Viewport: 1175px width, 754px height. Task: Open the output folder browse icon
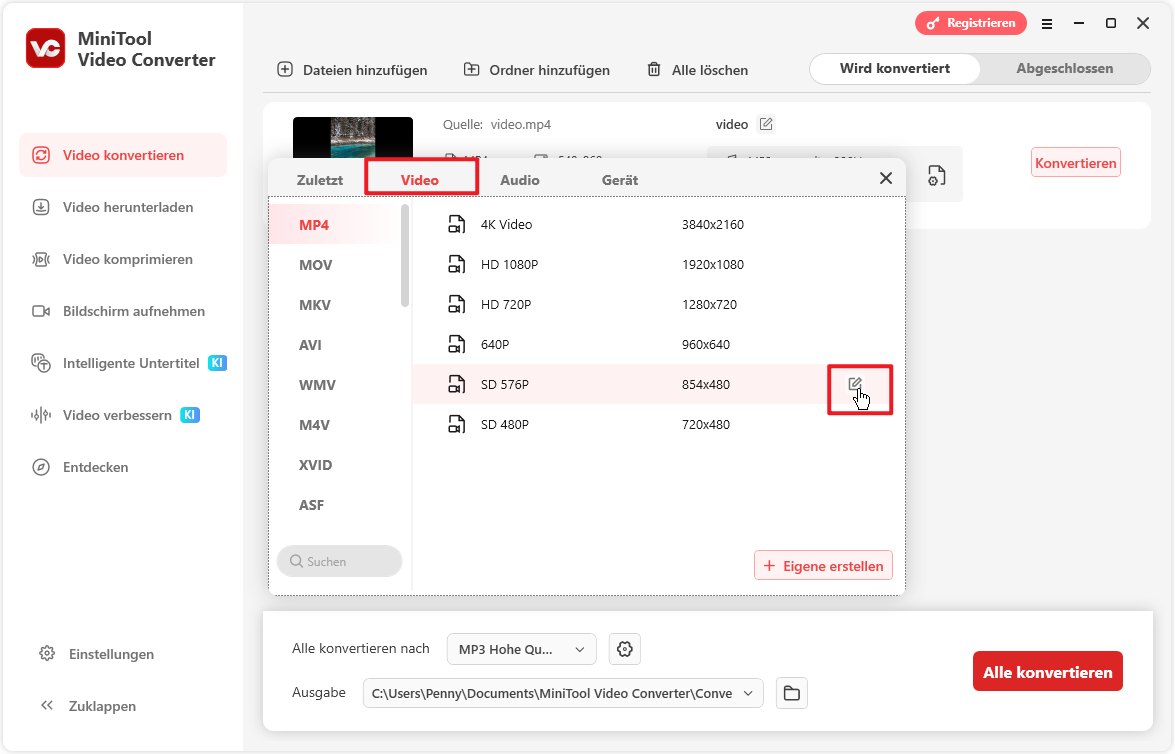click(x=792, y=693)
